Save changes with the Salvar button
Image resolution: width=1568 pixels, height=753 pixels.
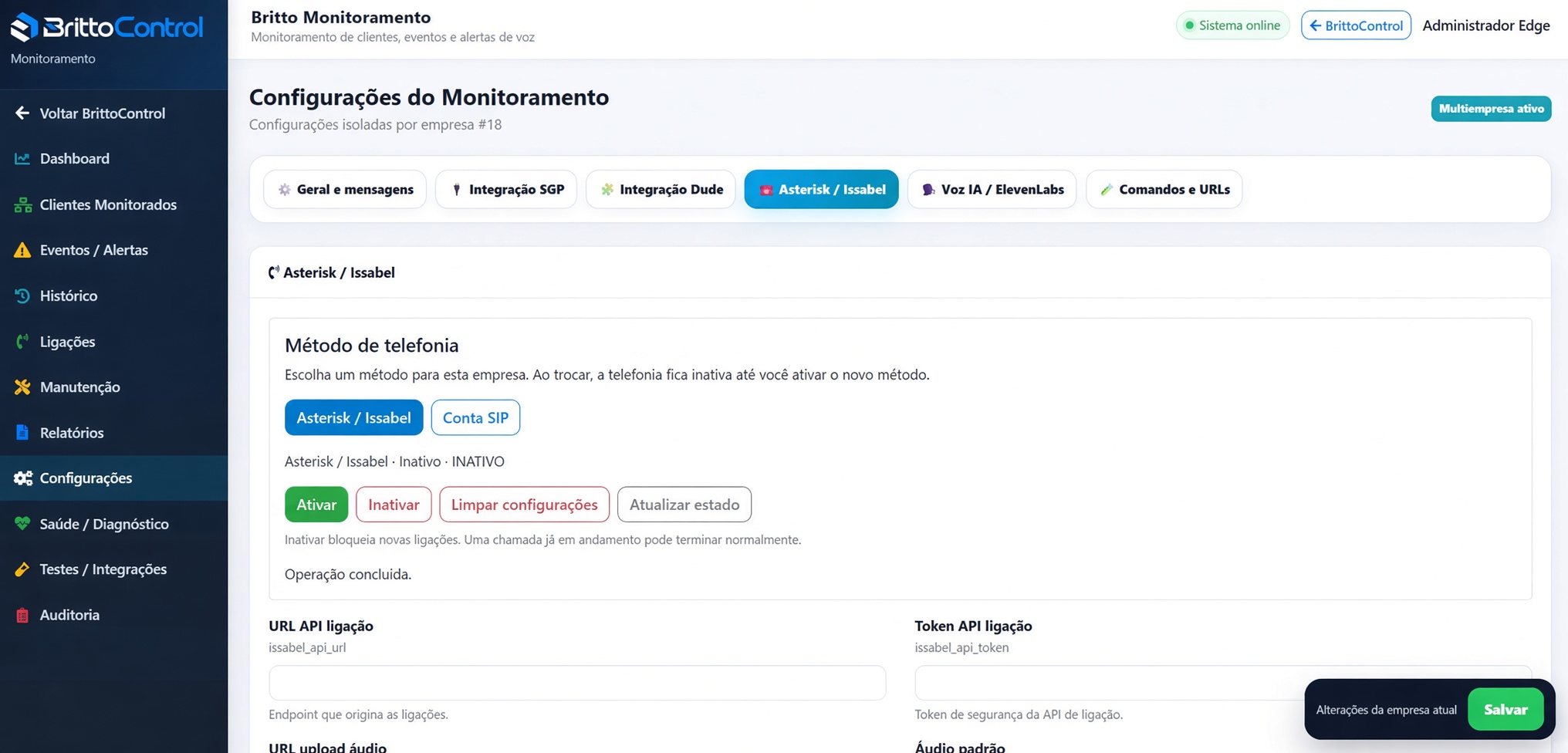click(x=1505, y=710)
